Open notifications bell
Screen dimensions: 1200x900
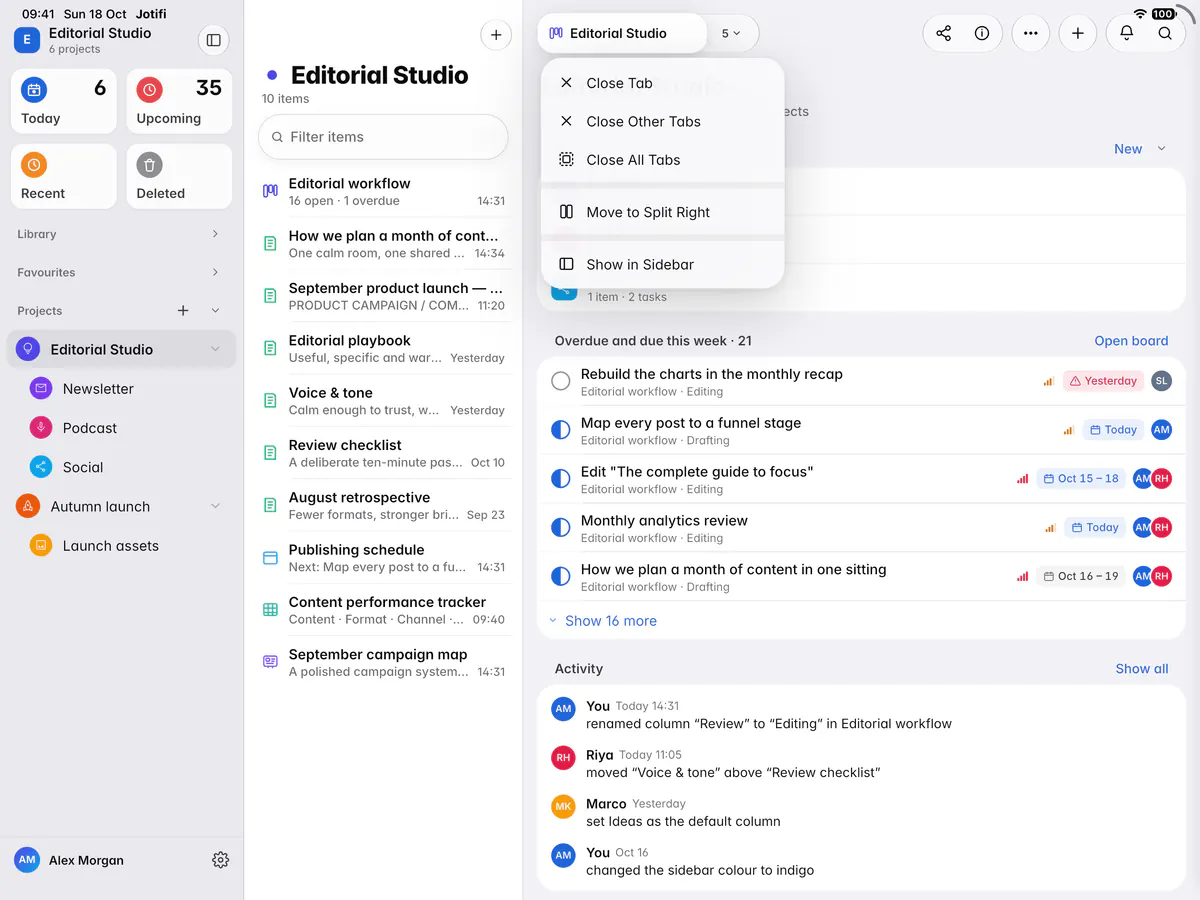1126,33
